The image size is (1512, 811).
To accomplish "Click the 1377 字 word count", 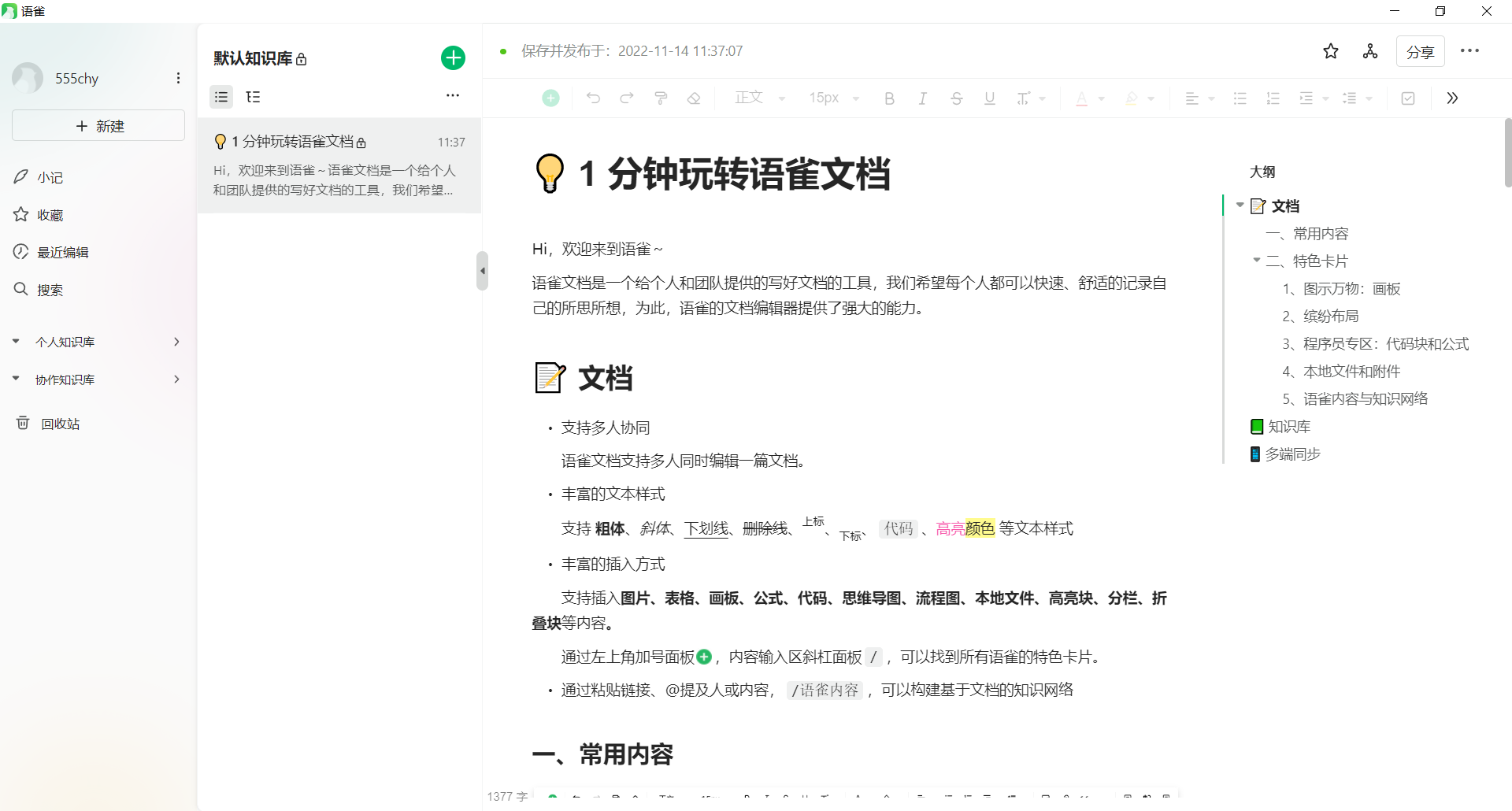I will click(x=507, y=796).
